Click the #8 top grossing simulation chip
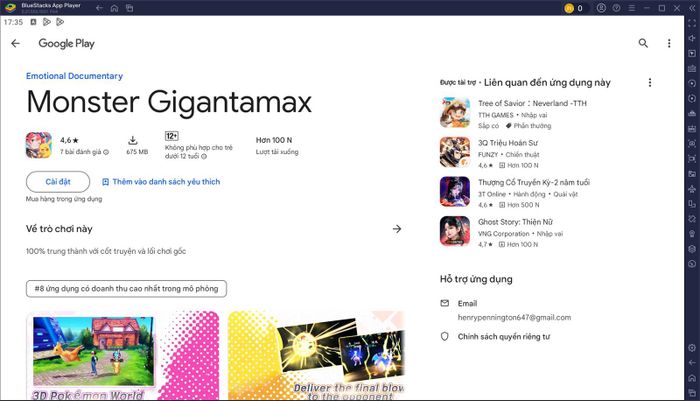The width and height of the screenshot is (700, 401). (x=126, y=288)
